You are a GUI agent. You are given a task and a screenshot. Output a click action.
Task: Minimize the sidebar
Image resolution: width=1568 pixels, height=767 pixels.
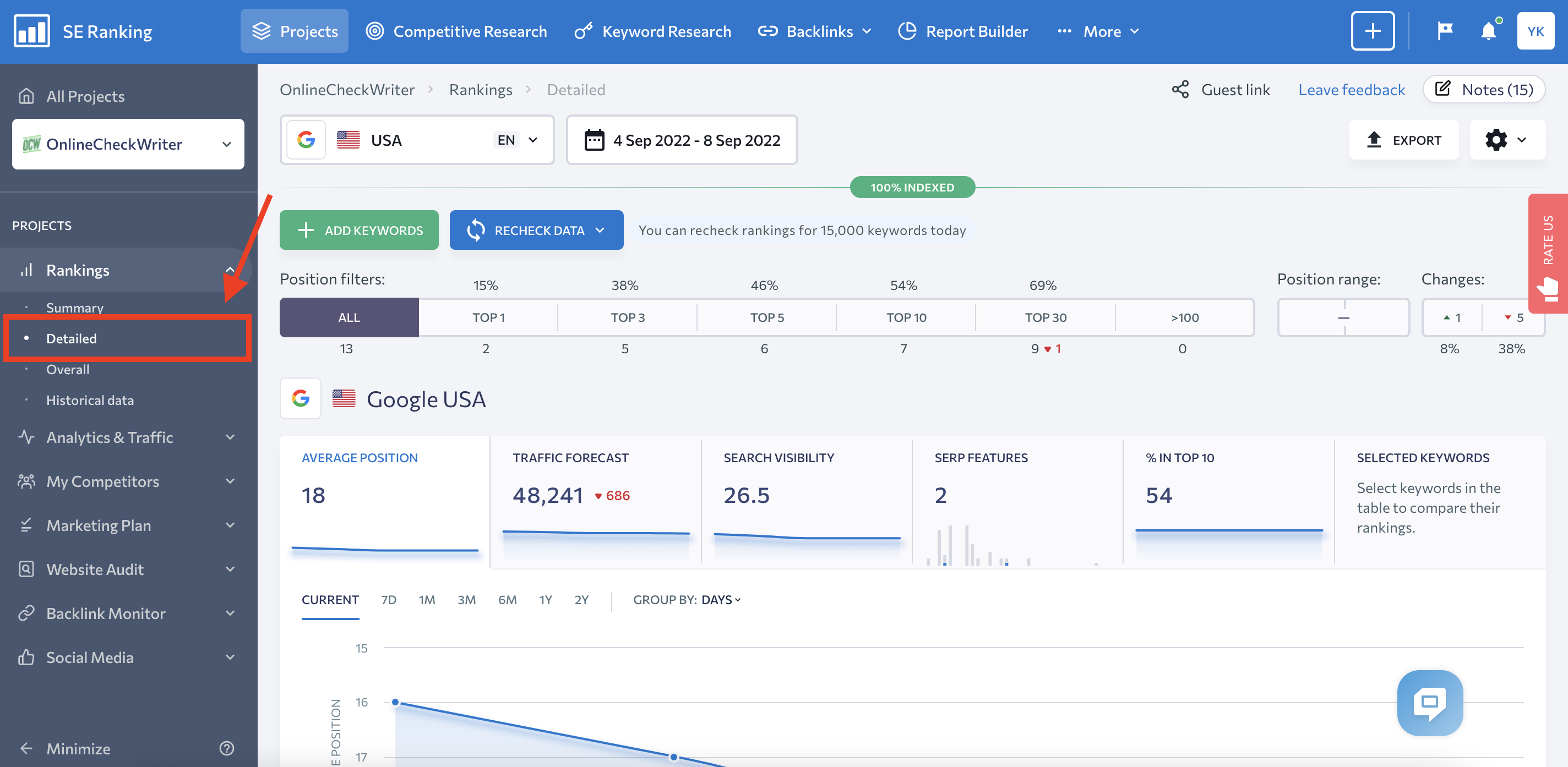[x=65, y=749]
